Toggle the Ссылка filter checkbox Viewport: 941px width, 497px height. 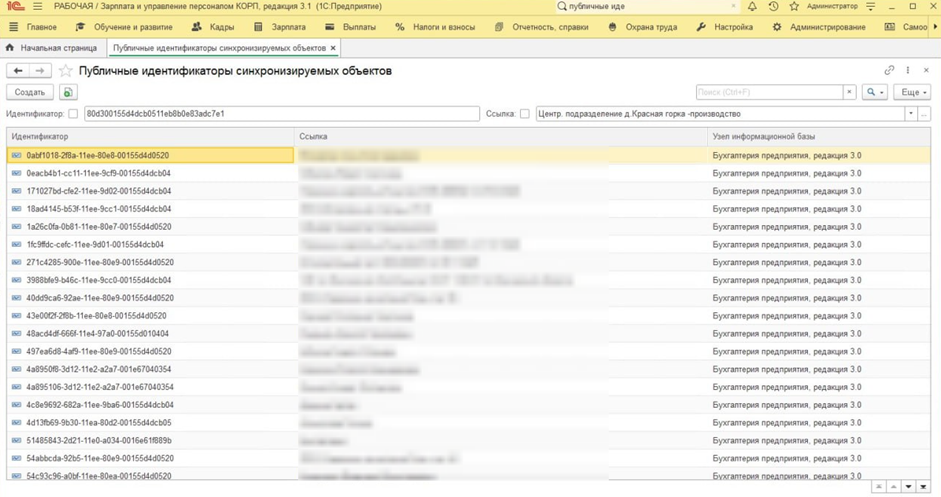(x=525, y=113)
